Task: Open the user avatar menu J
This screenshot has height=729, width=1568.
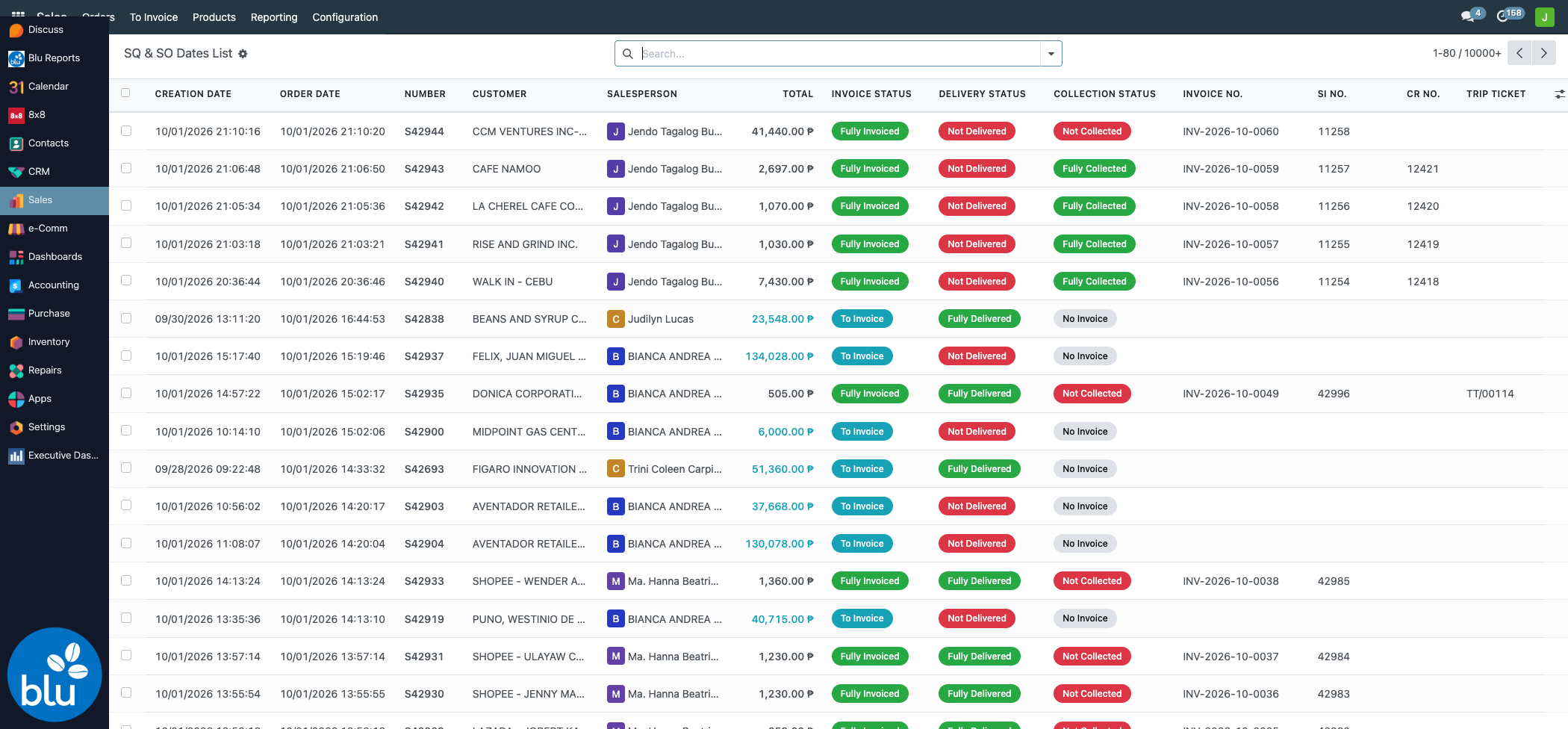Action: coord(1545,16)
